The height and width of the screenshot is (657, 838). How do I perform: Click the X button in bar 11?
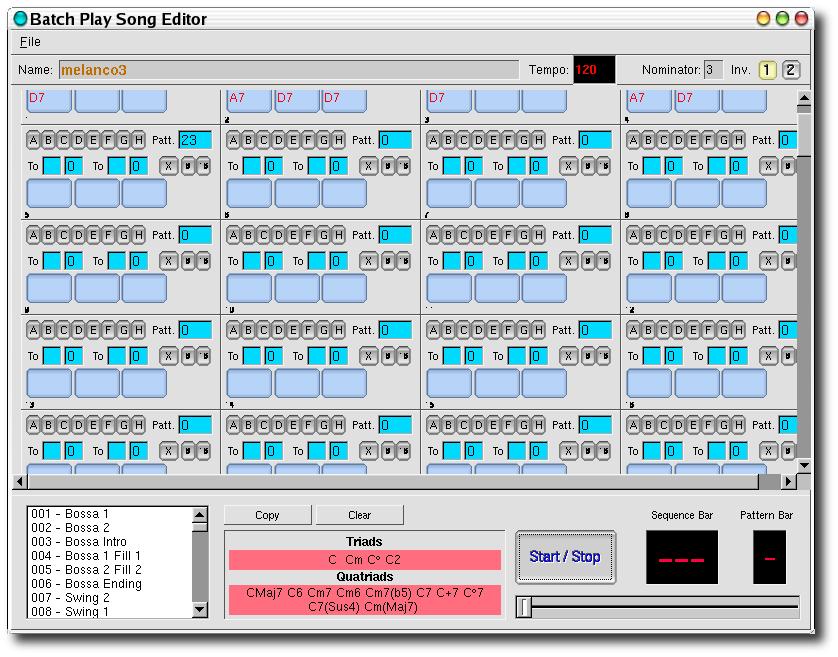point(568,261)
